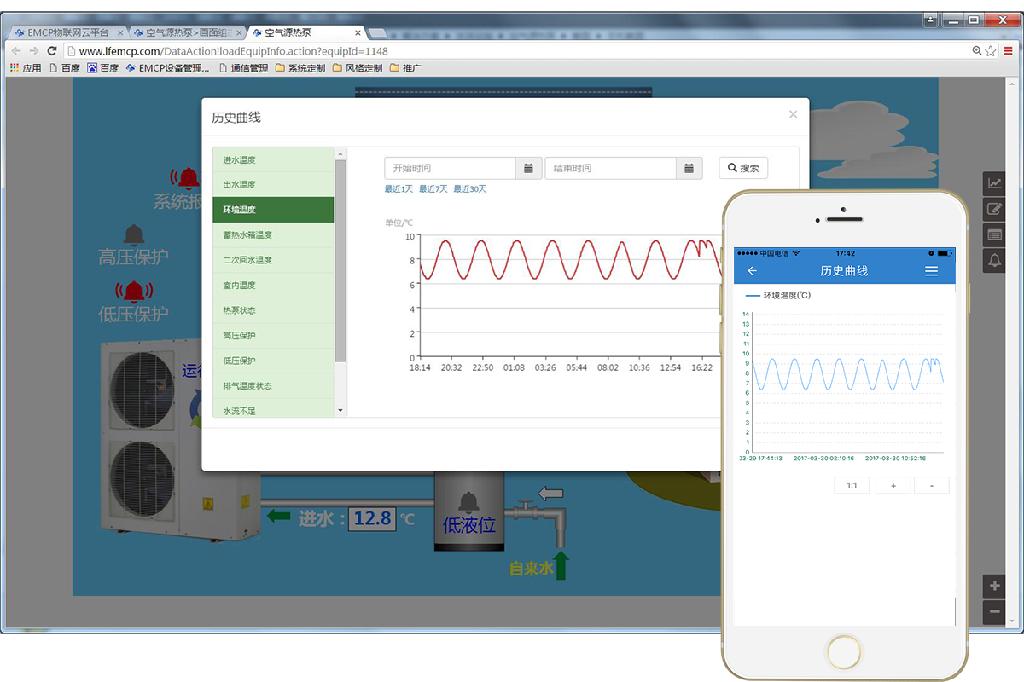Switch to the 空气源热泵>画面组 browser tab
This screenshot has height=682, width=1024.
186,33
